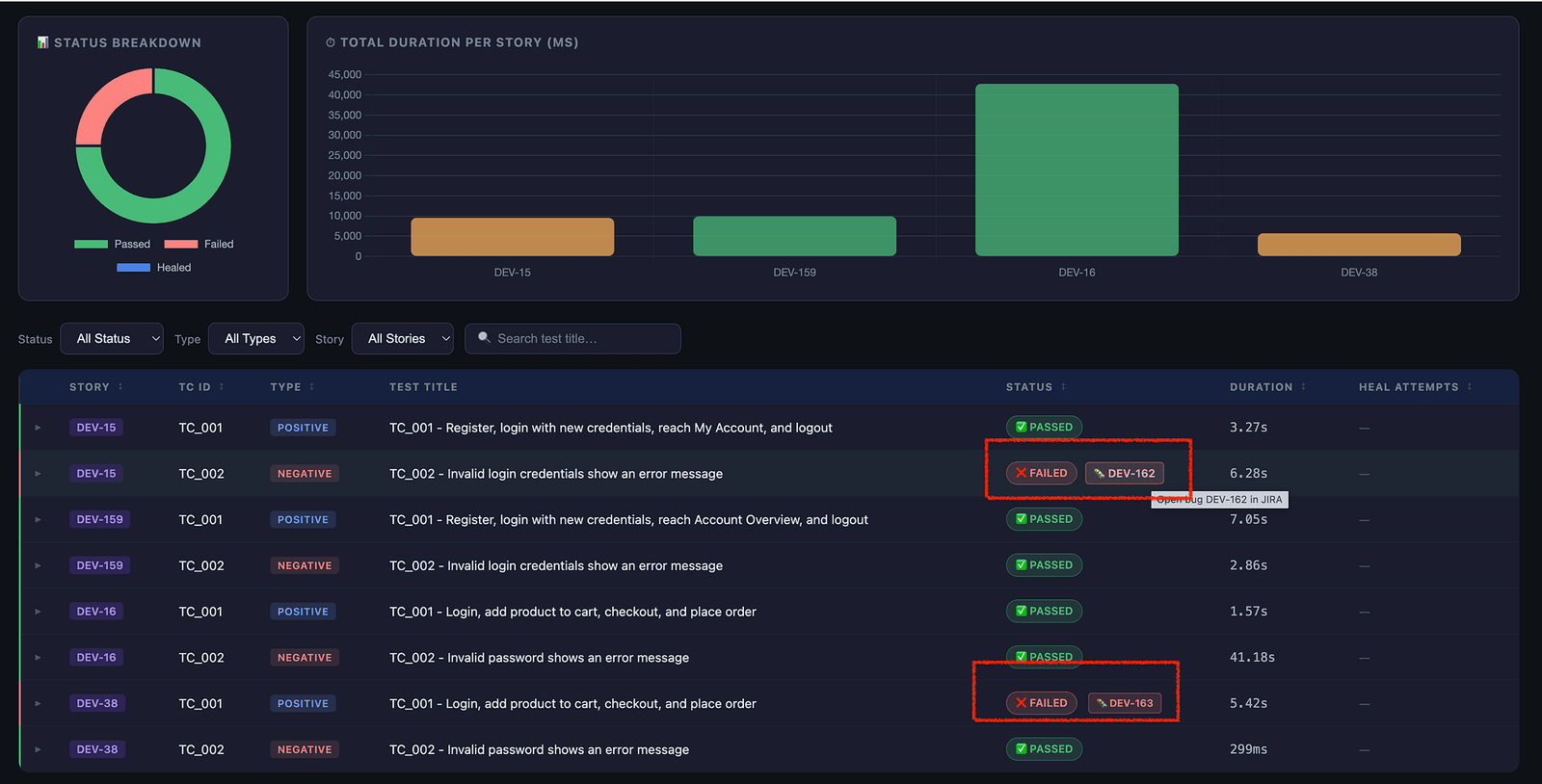Click the Heal Attempts column sort icon
The height and width of the screenshot is (784, 1542).
click(x=1470, y=387)
